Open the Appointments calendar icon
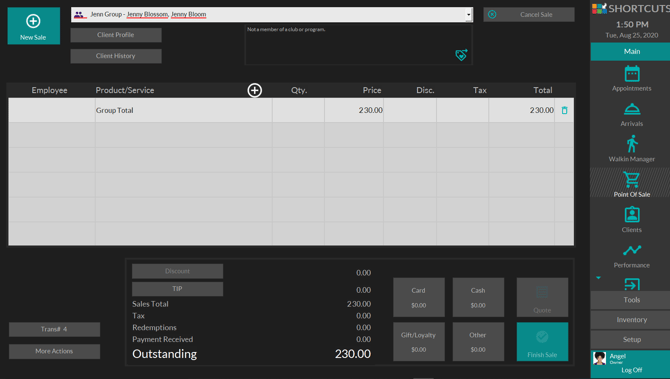Image resolution: width=670 pixels, height=379 pixels. tap(632, 74)
